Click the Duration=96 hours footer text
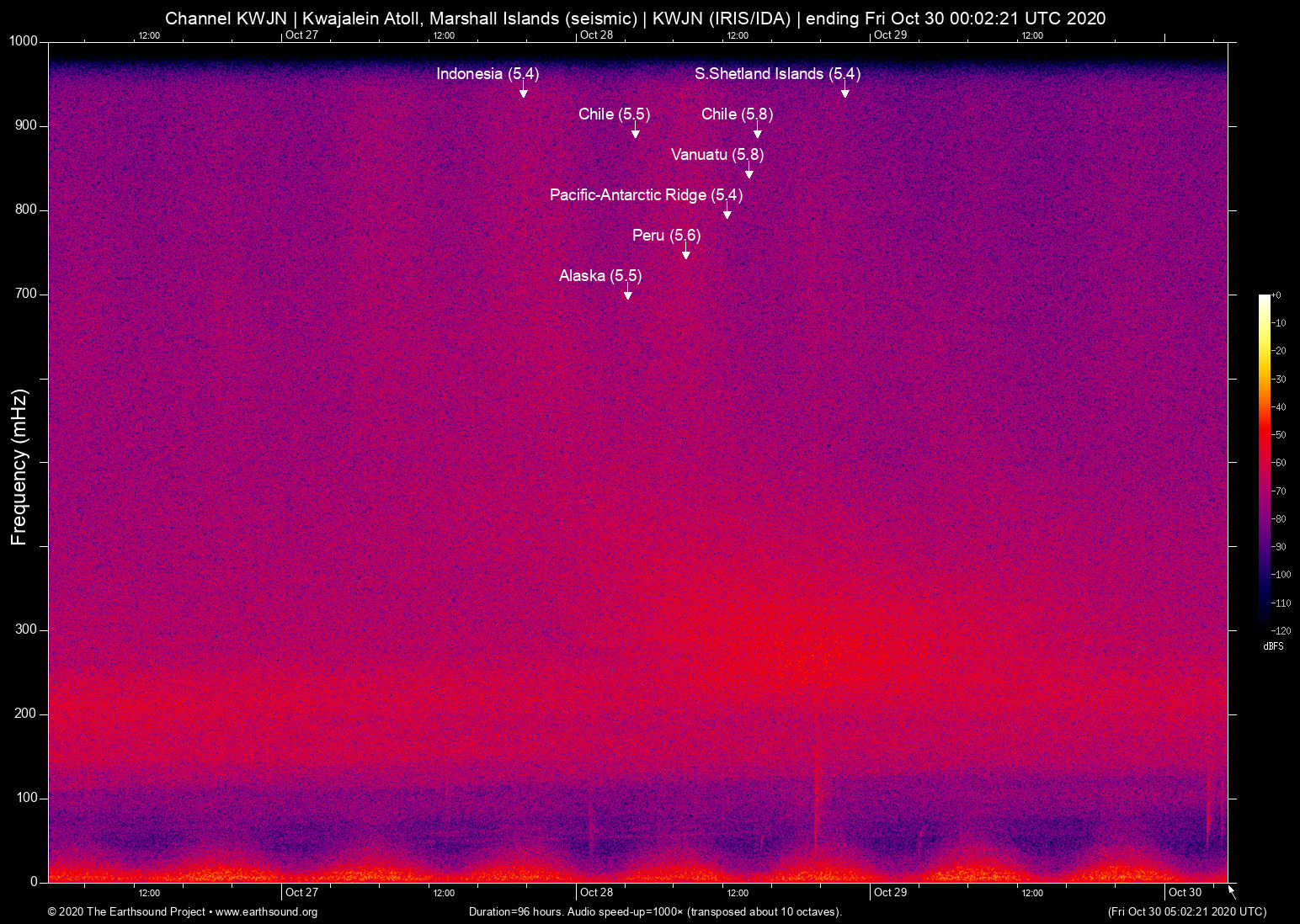This screenshot has width=1300, height=924. click(x=654, y=912)
